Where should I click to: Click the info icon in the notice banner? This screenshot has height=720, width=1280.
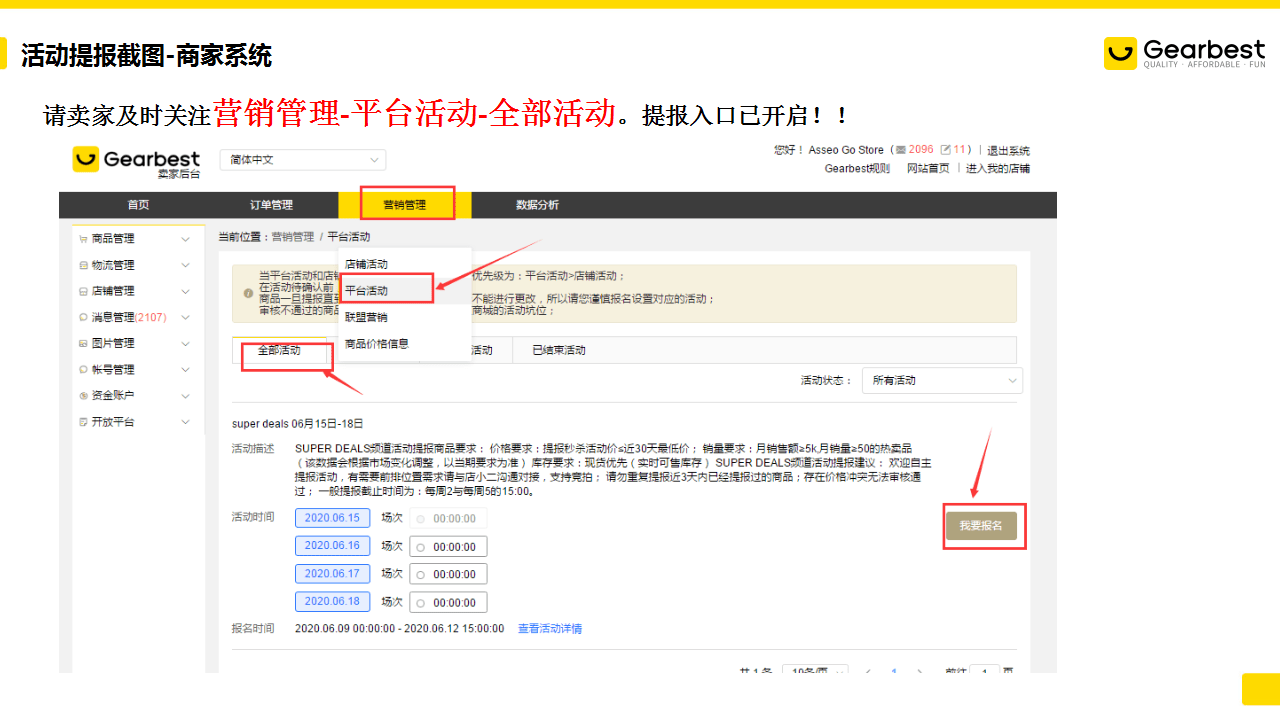point(248,293)
